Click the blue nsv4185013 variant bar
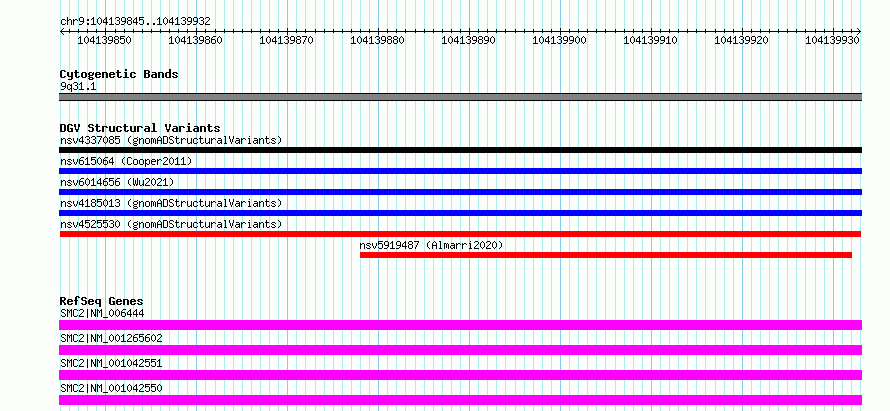890x411 pixels. [460, 213]
